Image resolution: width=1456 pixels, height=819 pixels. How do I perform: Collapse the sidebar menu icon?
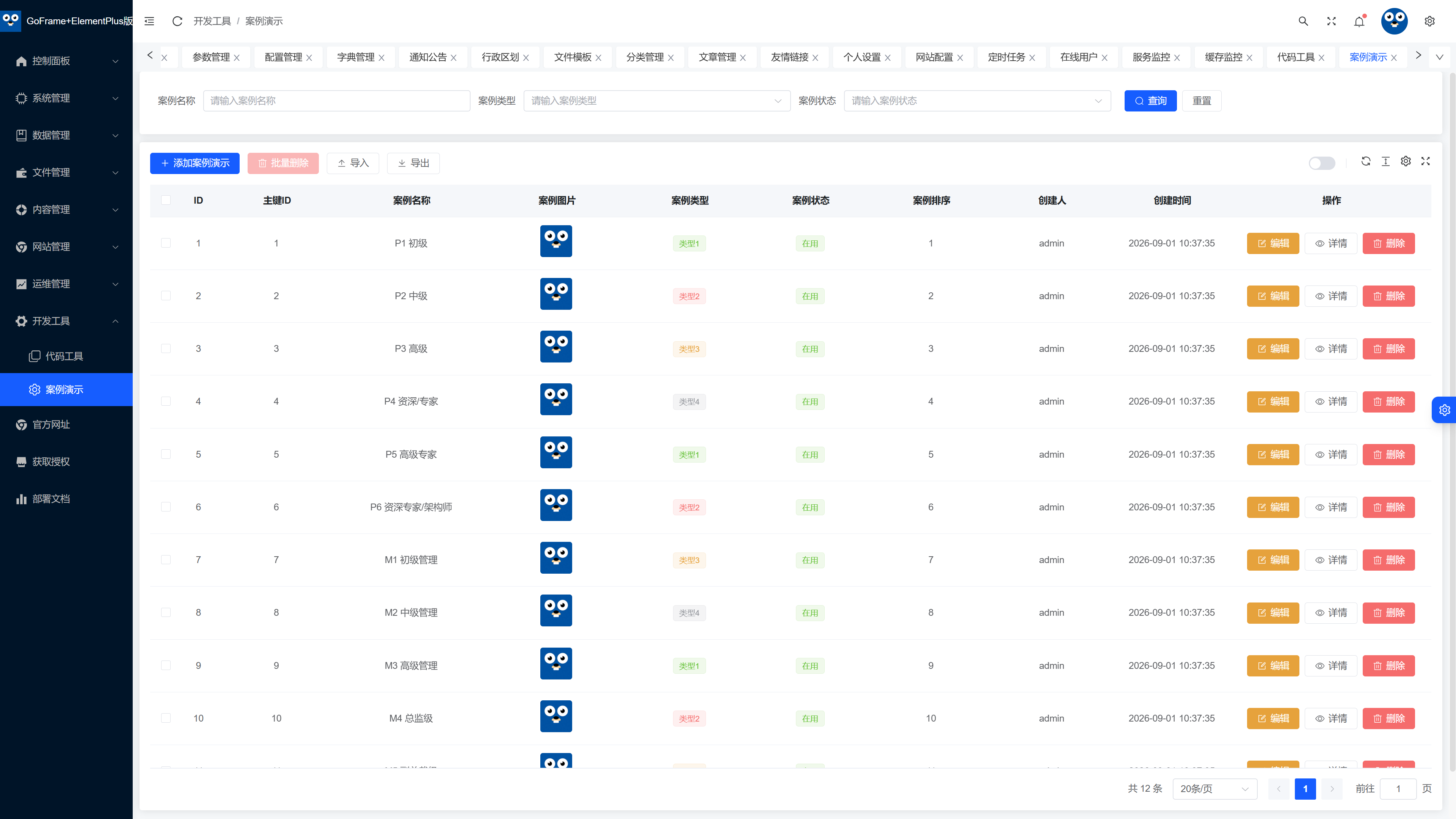click(x=149, y=21)
